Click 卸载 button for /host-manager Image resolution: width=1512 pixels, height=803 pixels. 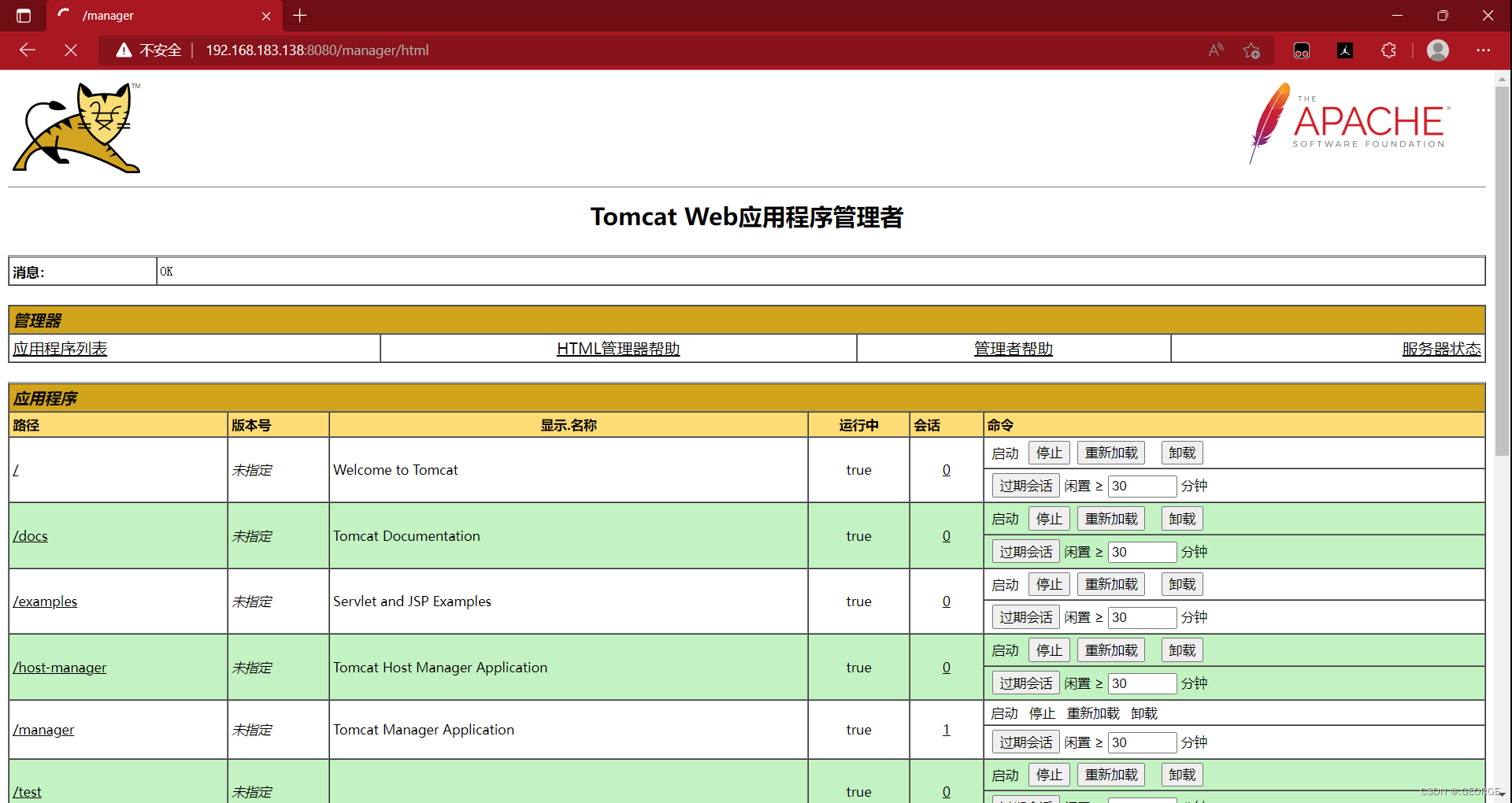coord(1182,650)
